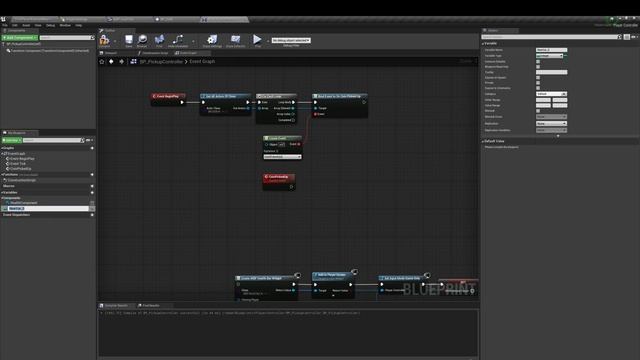Click Event Graph in the breadcrumb
The image size is (640, 360).
coord(202,62)
